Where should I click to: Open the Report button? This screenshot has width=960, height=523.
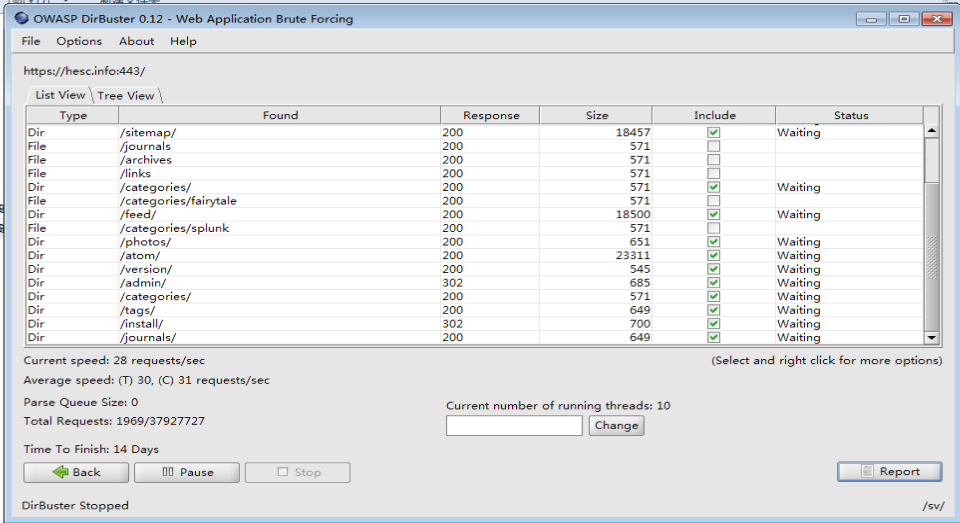coord(889,472)
